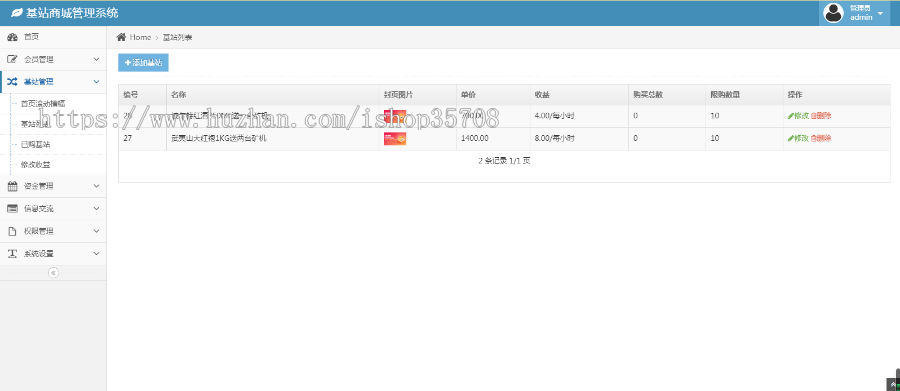Click 删除 in the first table row
Image resolution: width=900 pixels, height=391 pixels.
click(821, 115)
